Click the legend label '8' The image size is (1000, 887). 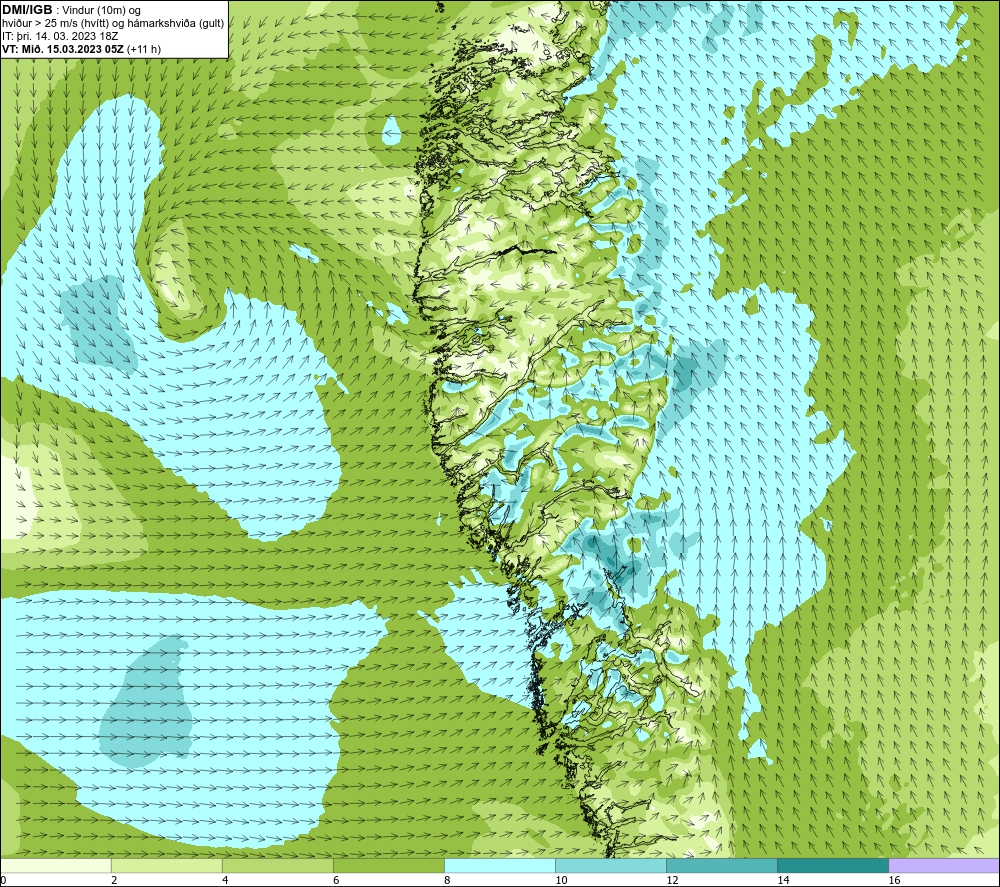(447, 881)
